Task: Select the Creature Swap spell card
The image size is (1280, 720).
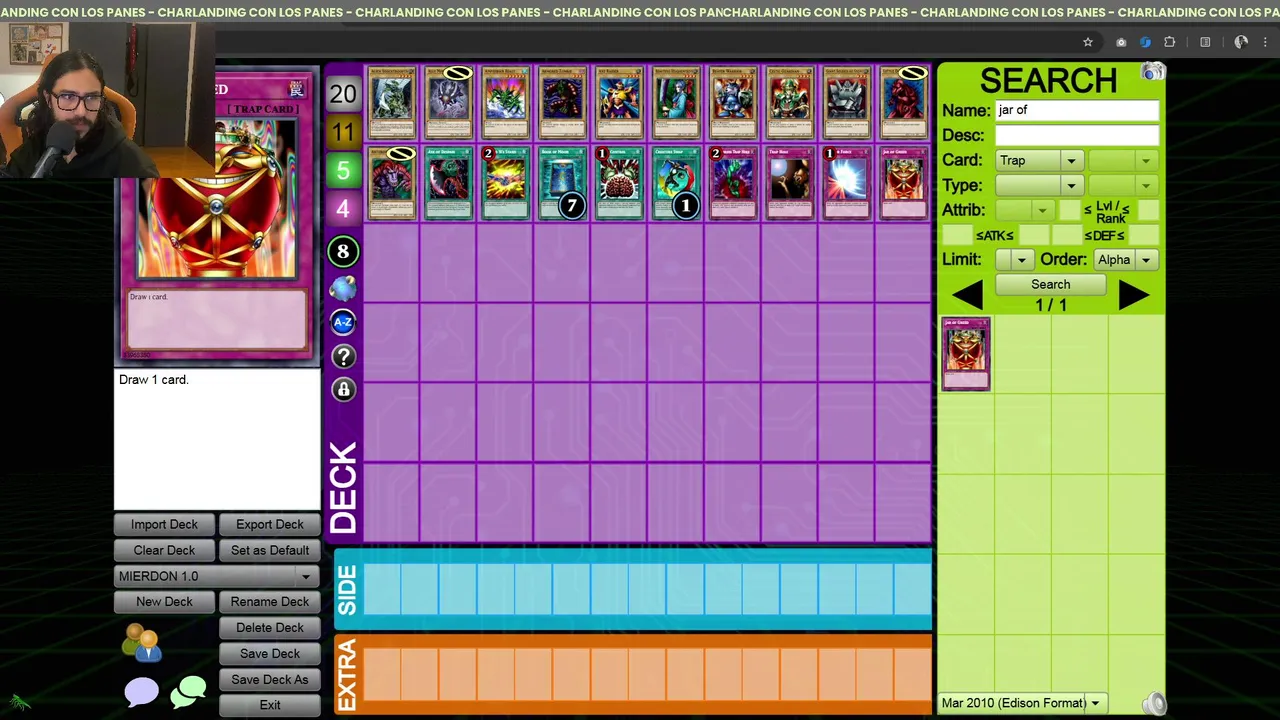Action: tap(676, 183)
